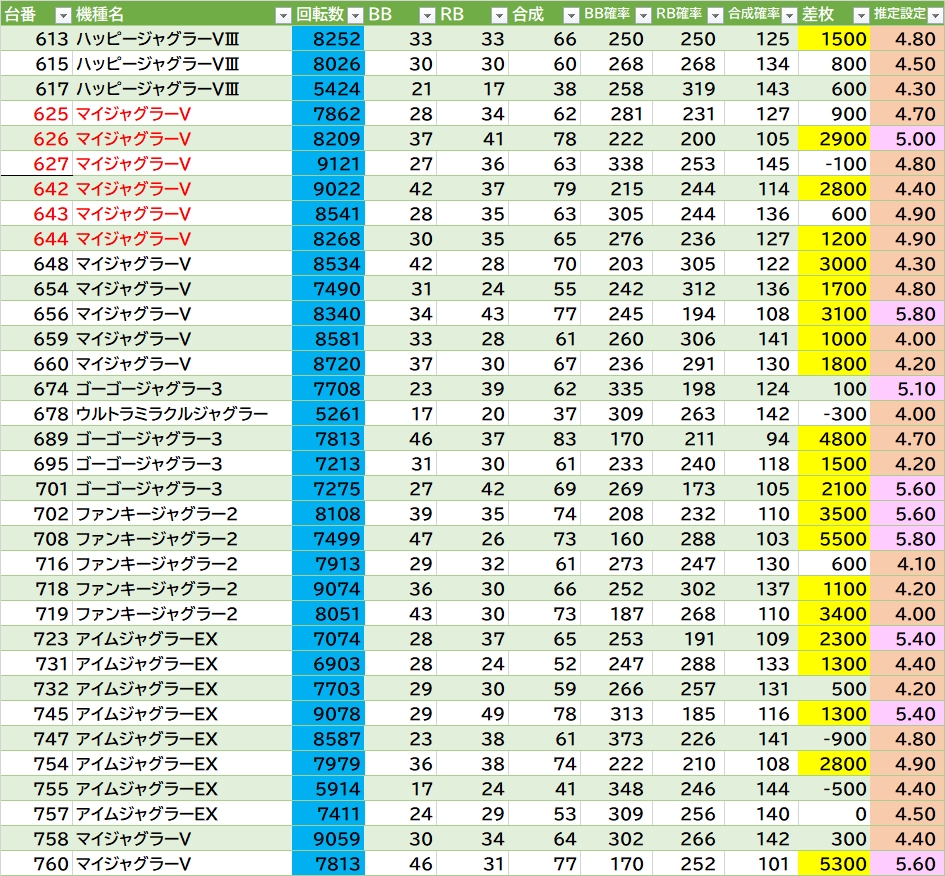Select rotation count cell 9121
The width and height of the screenshot is (945, 876).
(328, 164)
